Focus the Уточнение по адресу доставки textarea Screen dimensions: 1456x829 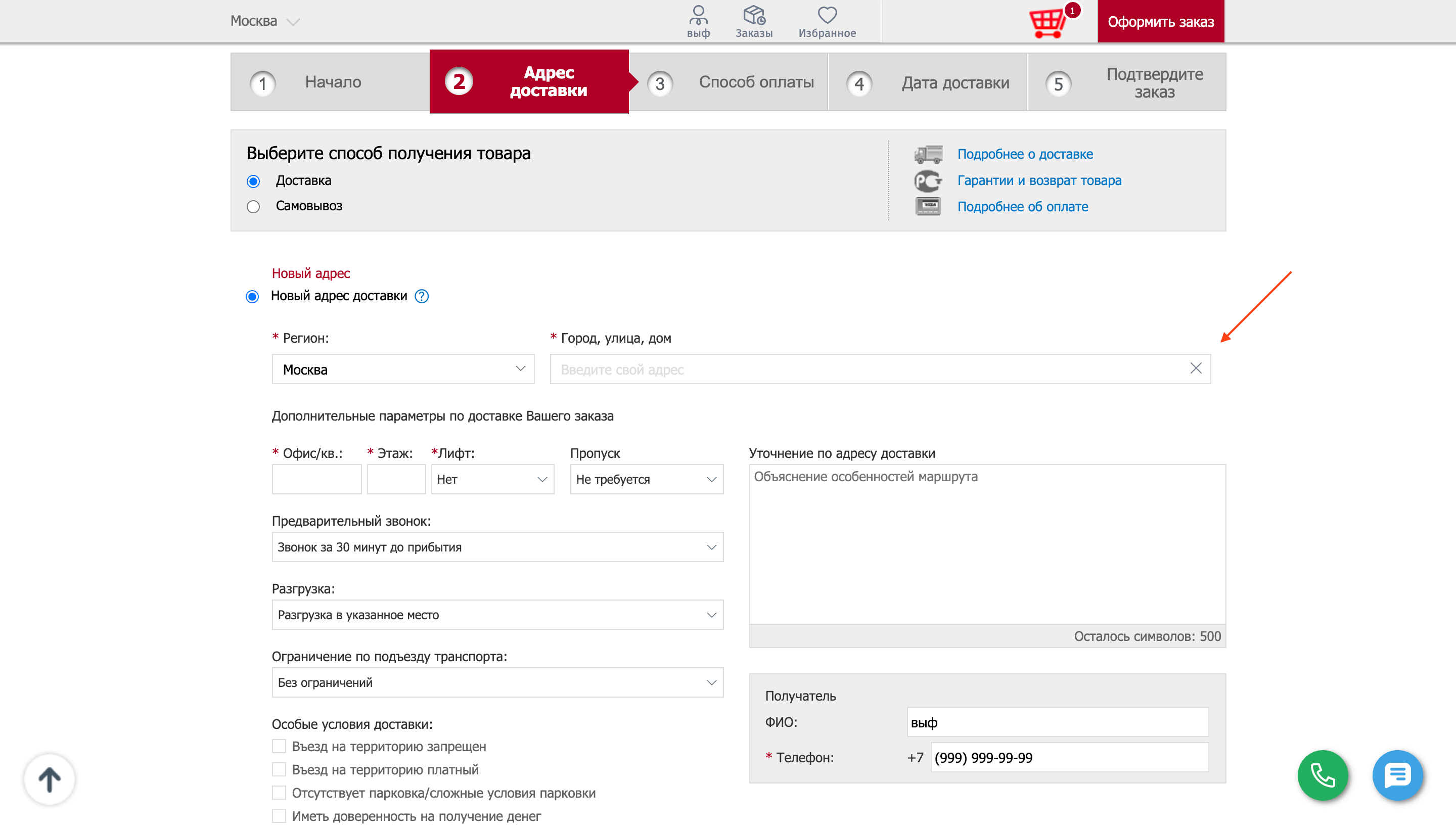[987, 544]
